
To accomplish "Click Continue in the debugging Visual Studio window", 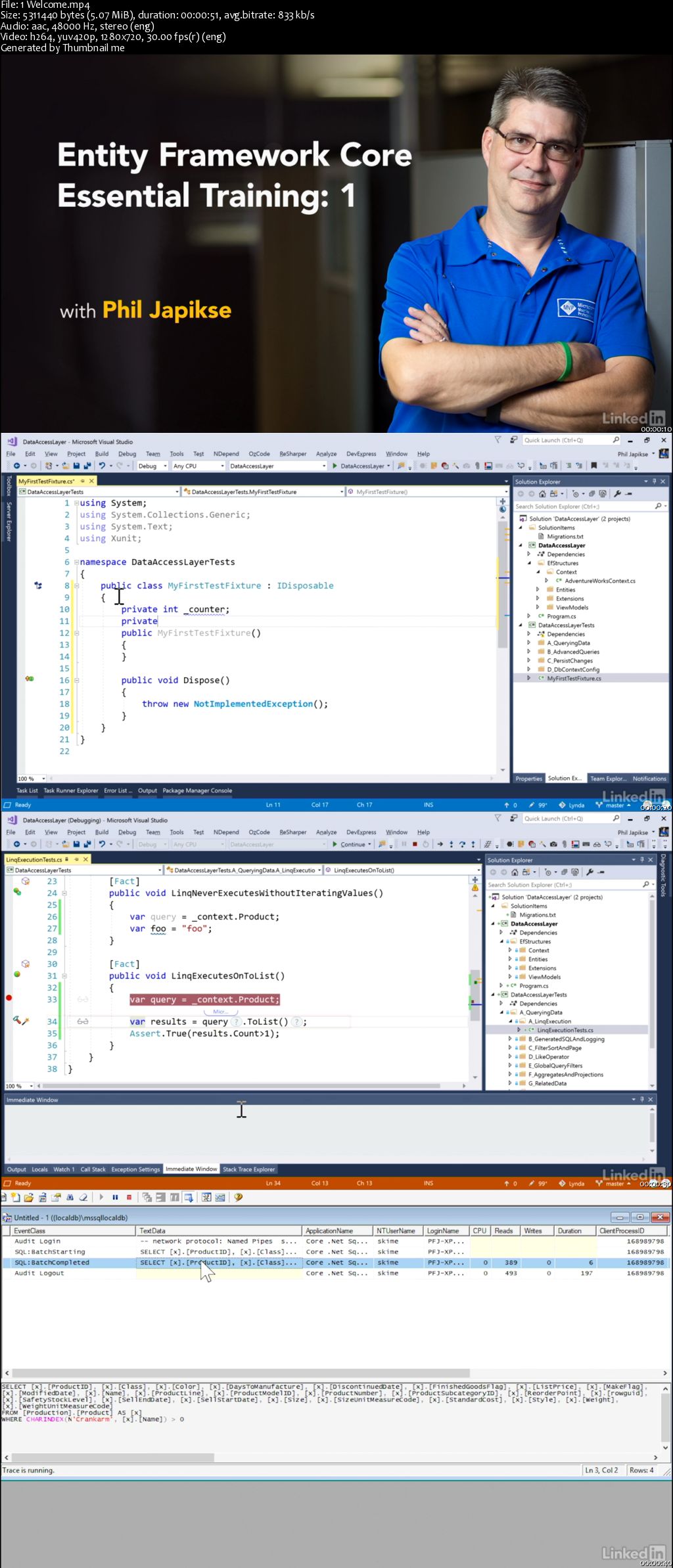I will coord(352,844).
